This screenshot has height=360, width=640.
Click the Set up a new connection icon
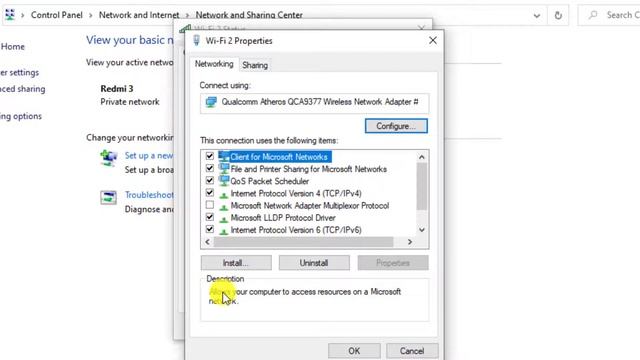(109, 158)
